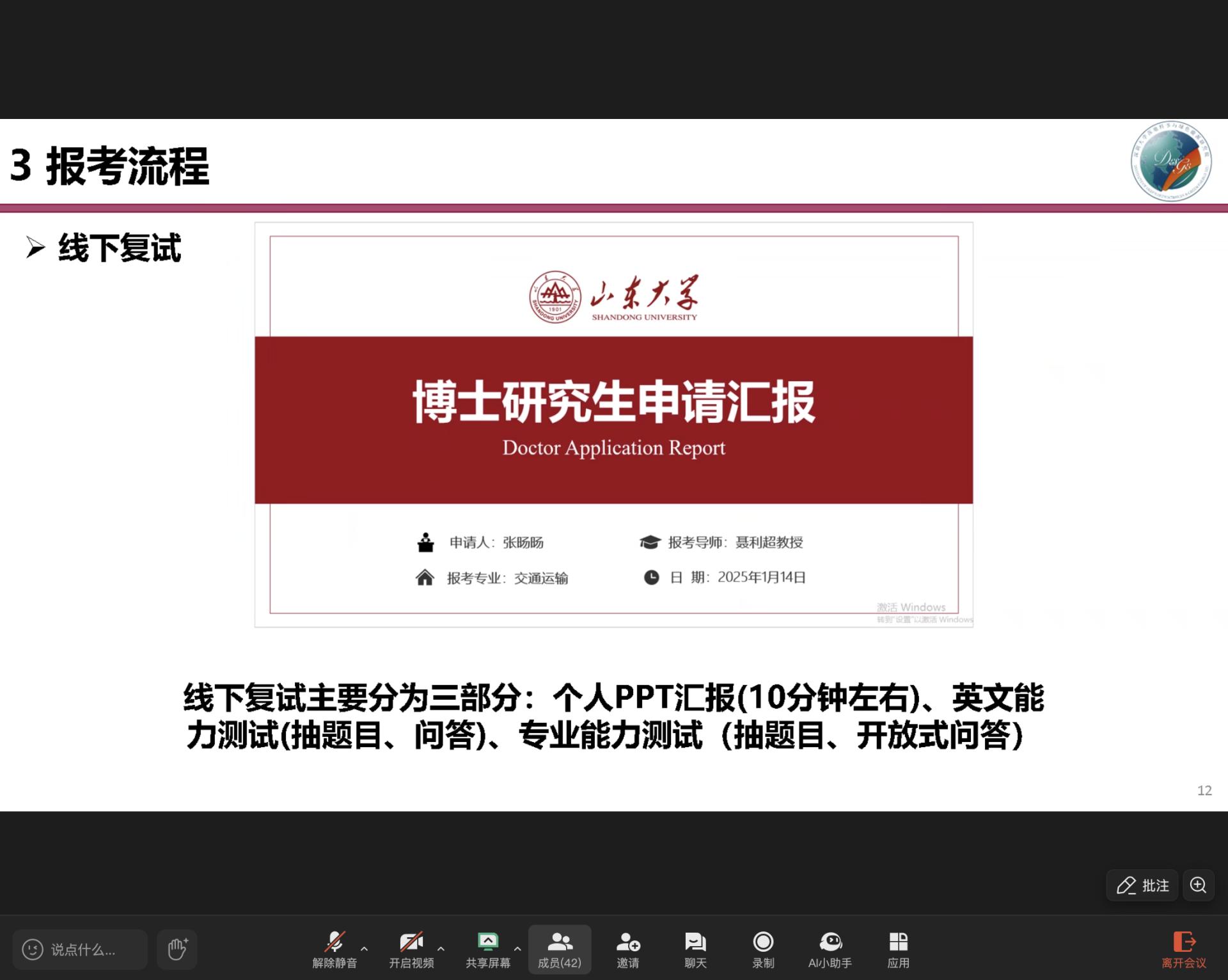Click the zoom magnifier next to 批注
This screenshot has width=1228, height=980.
pyautogui.click(x=1198, y=885)
